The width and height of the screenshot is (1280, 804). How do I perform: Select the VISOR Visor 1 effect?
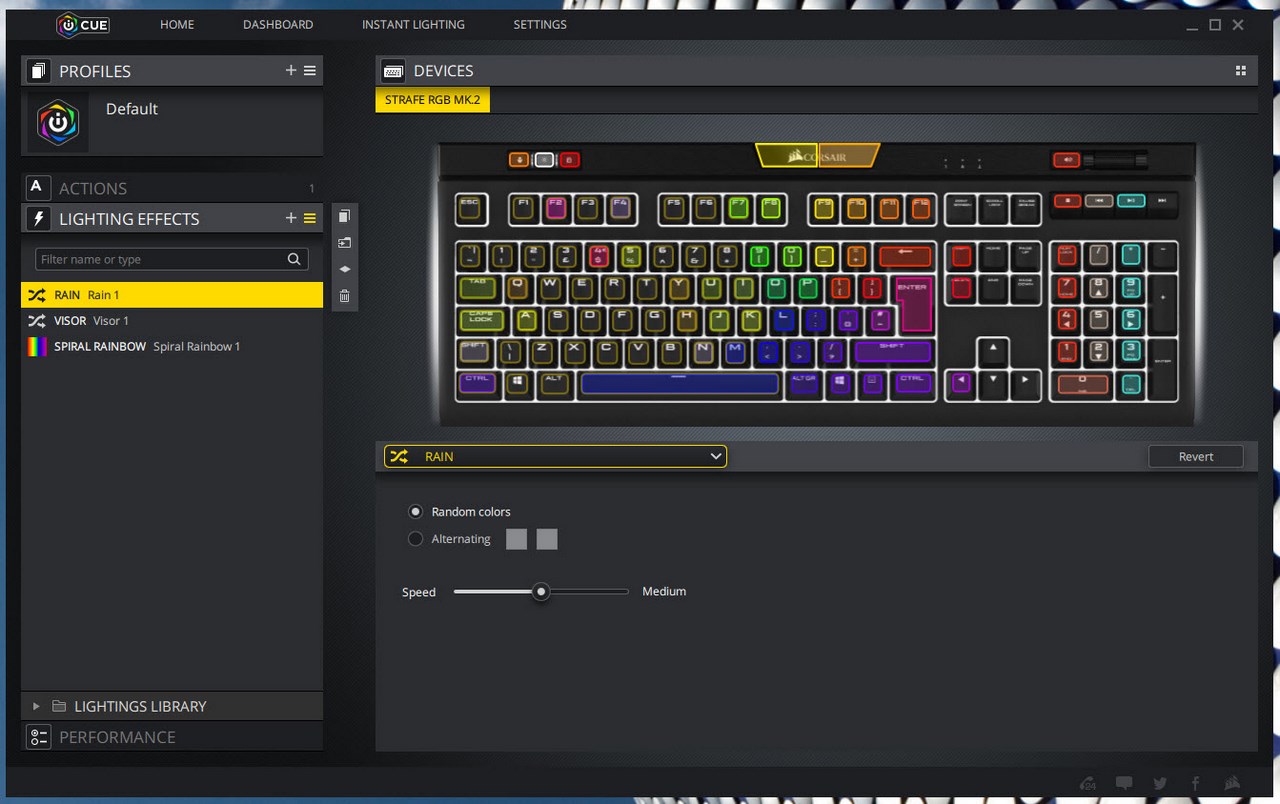click(172, 321)
